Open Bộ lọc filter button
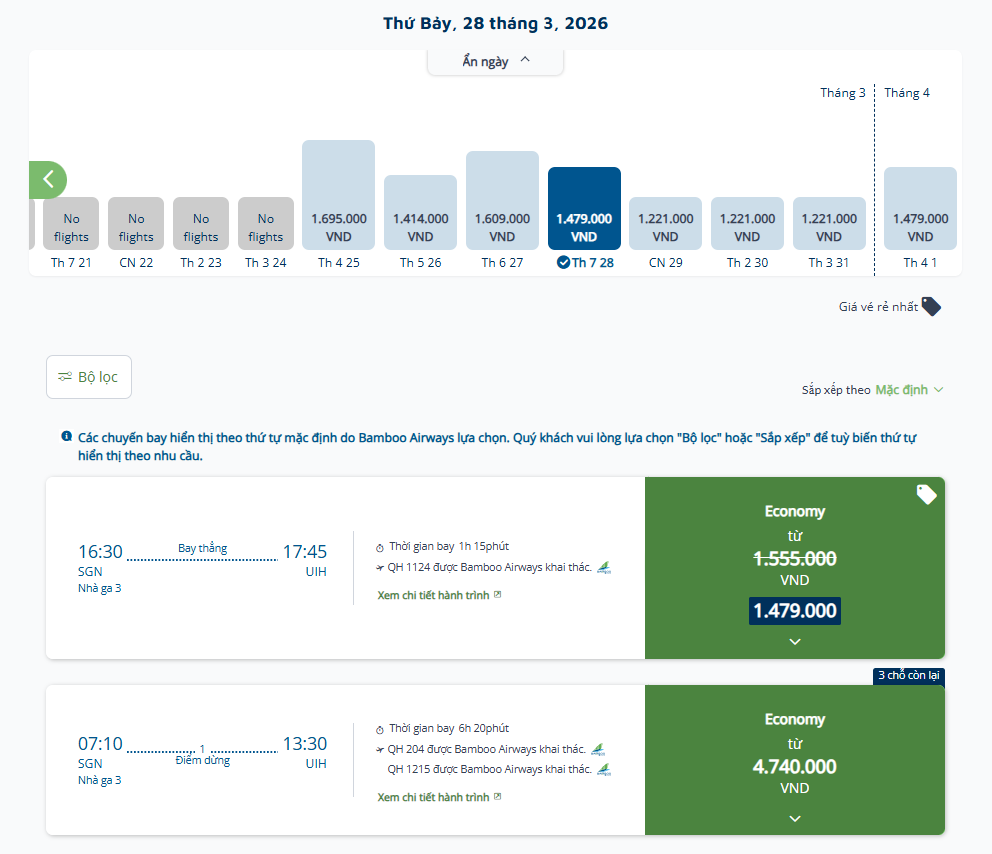Image resolution: width=992 pixels, height=854 pixels. tap(89, 377)
